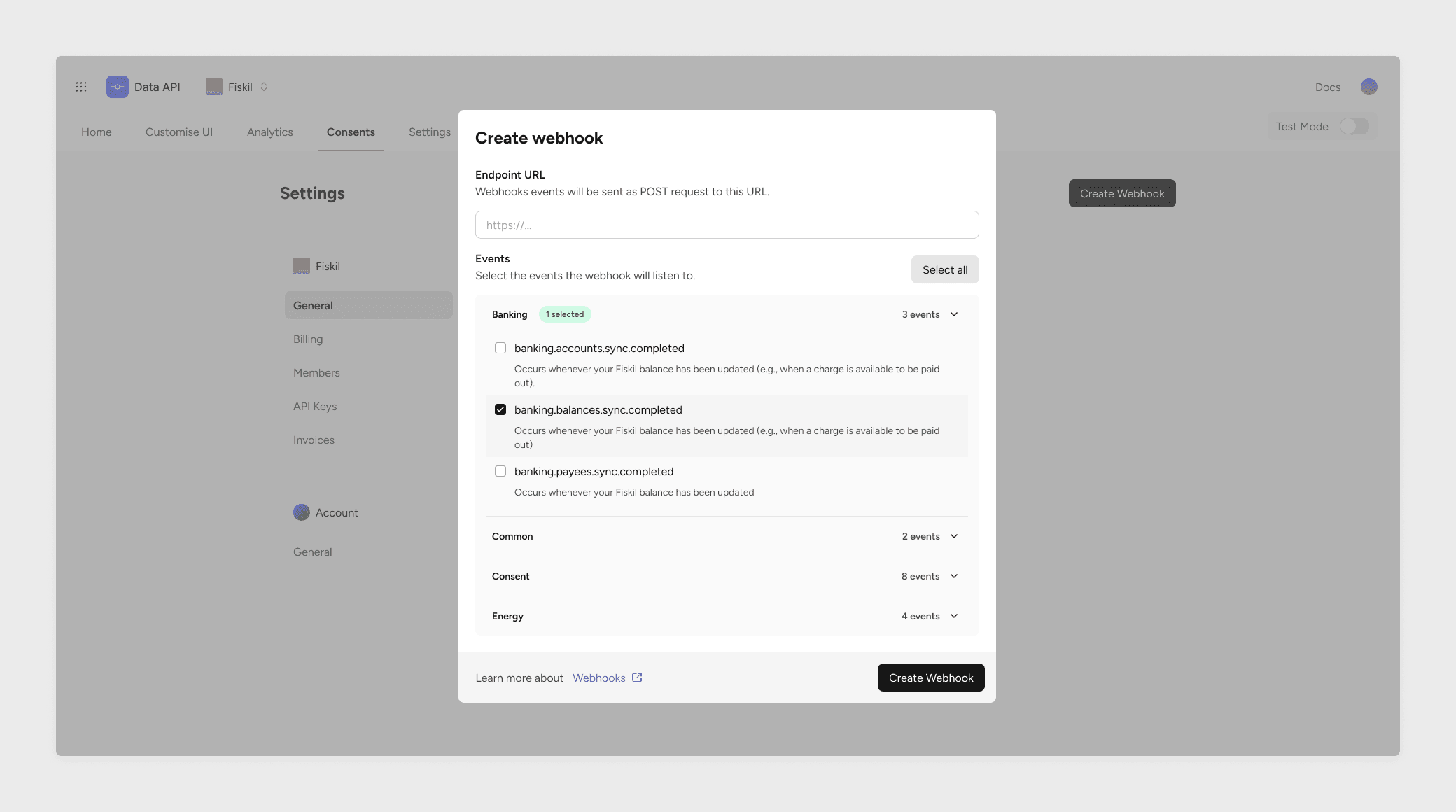Click the external link icon beside Webhooks

637,678
